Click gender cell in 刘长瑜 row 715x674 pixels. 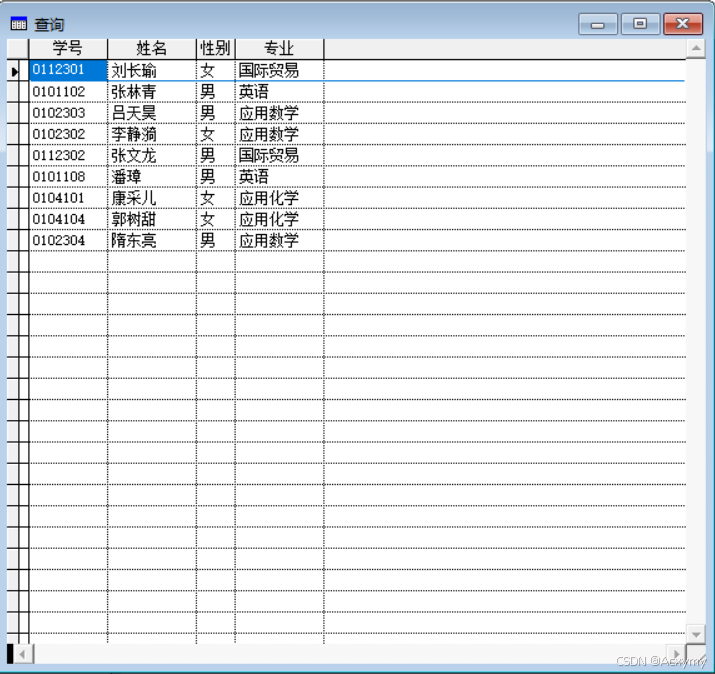pos(216,70)
